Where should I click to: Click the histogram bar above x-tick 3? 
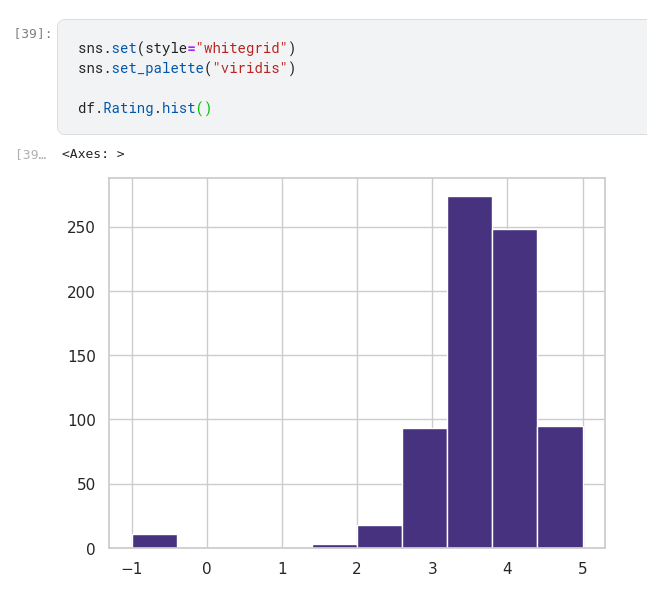[424, 488]
